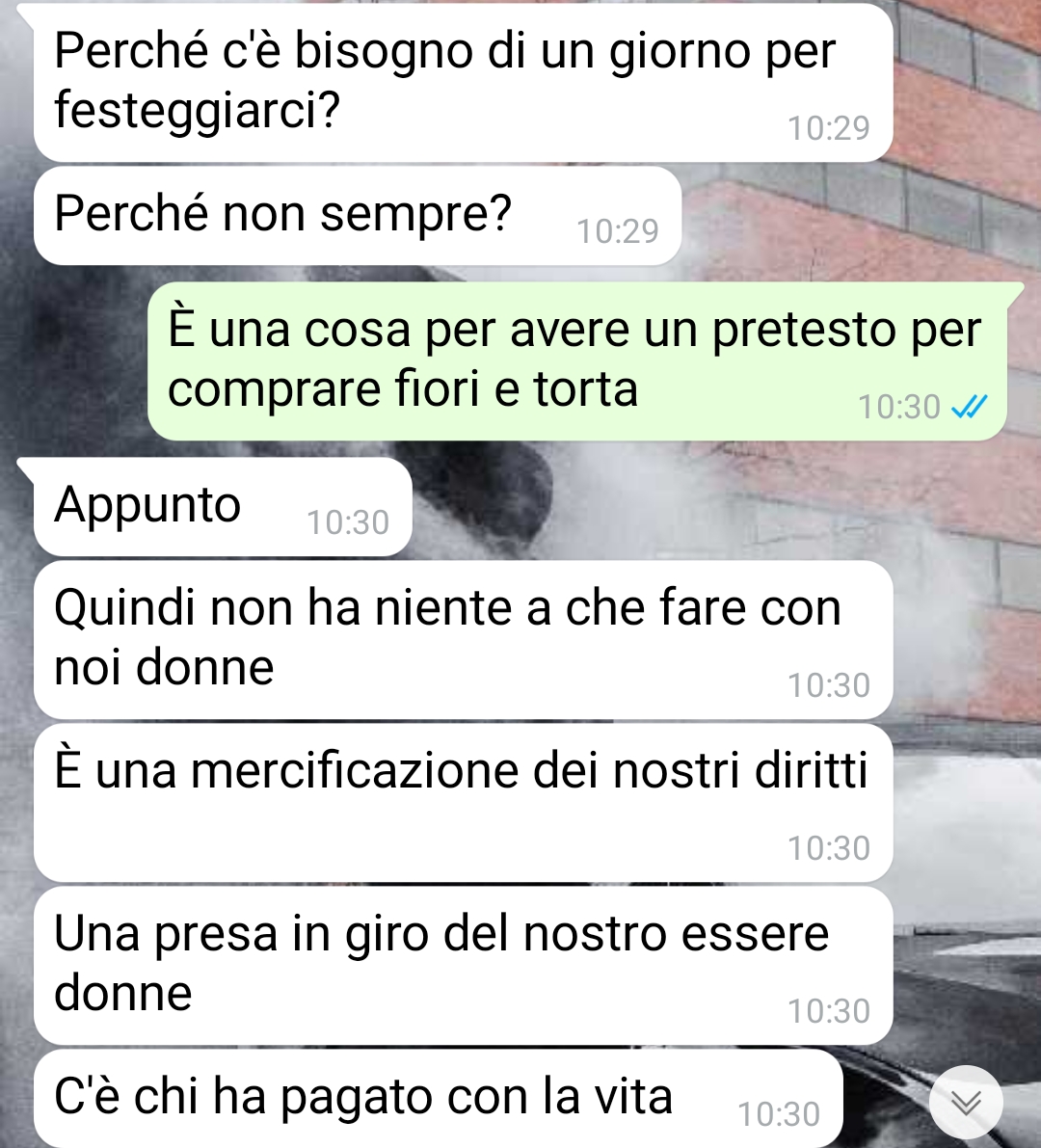The height and width of the screenshot is (1148, 1041).
Task: Tap message 'È una mercificazione dei nostri diritti'
Action: tap(464, 803)
